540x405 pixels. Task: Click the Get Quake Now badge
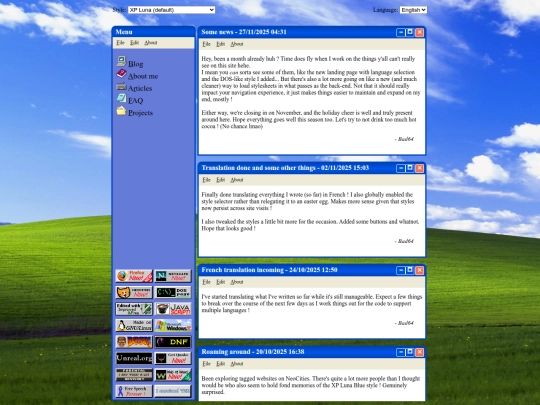click(173, 359)
